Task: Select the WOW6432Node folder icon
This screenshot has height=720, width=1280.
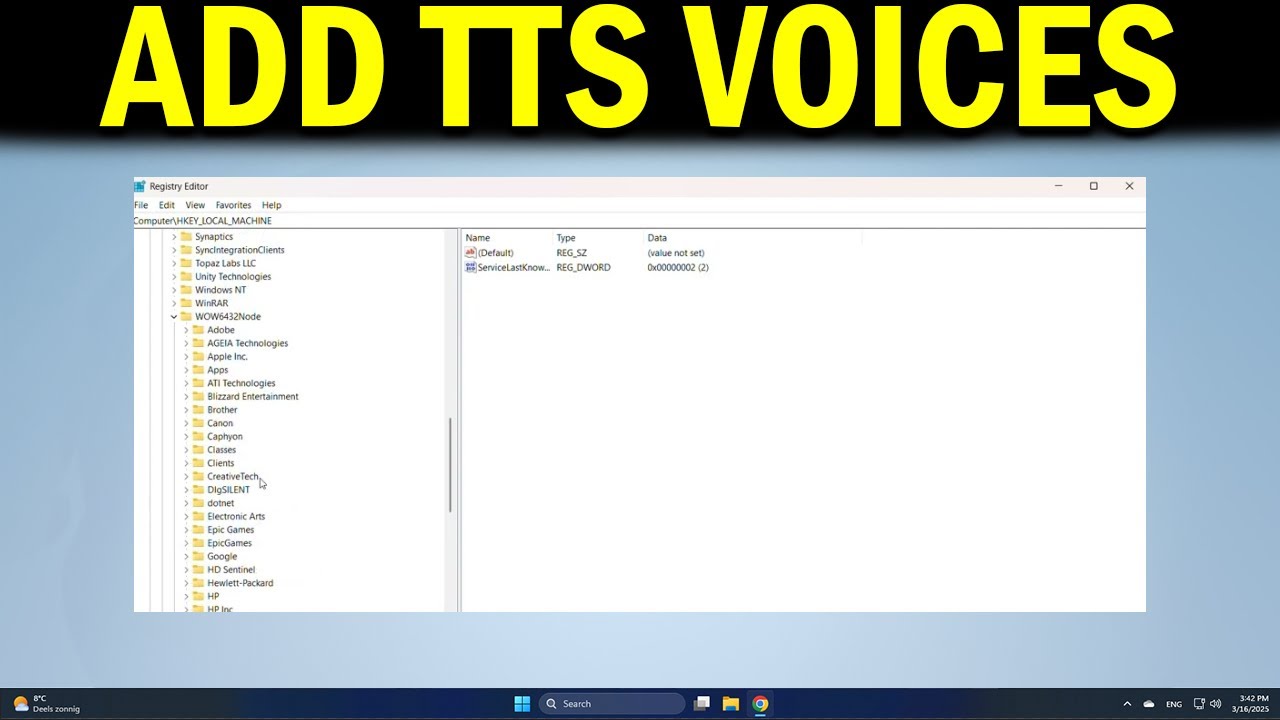Action: [186, 317]
